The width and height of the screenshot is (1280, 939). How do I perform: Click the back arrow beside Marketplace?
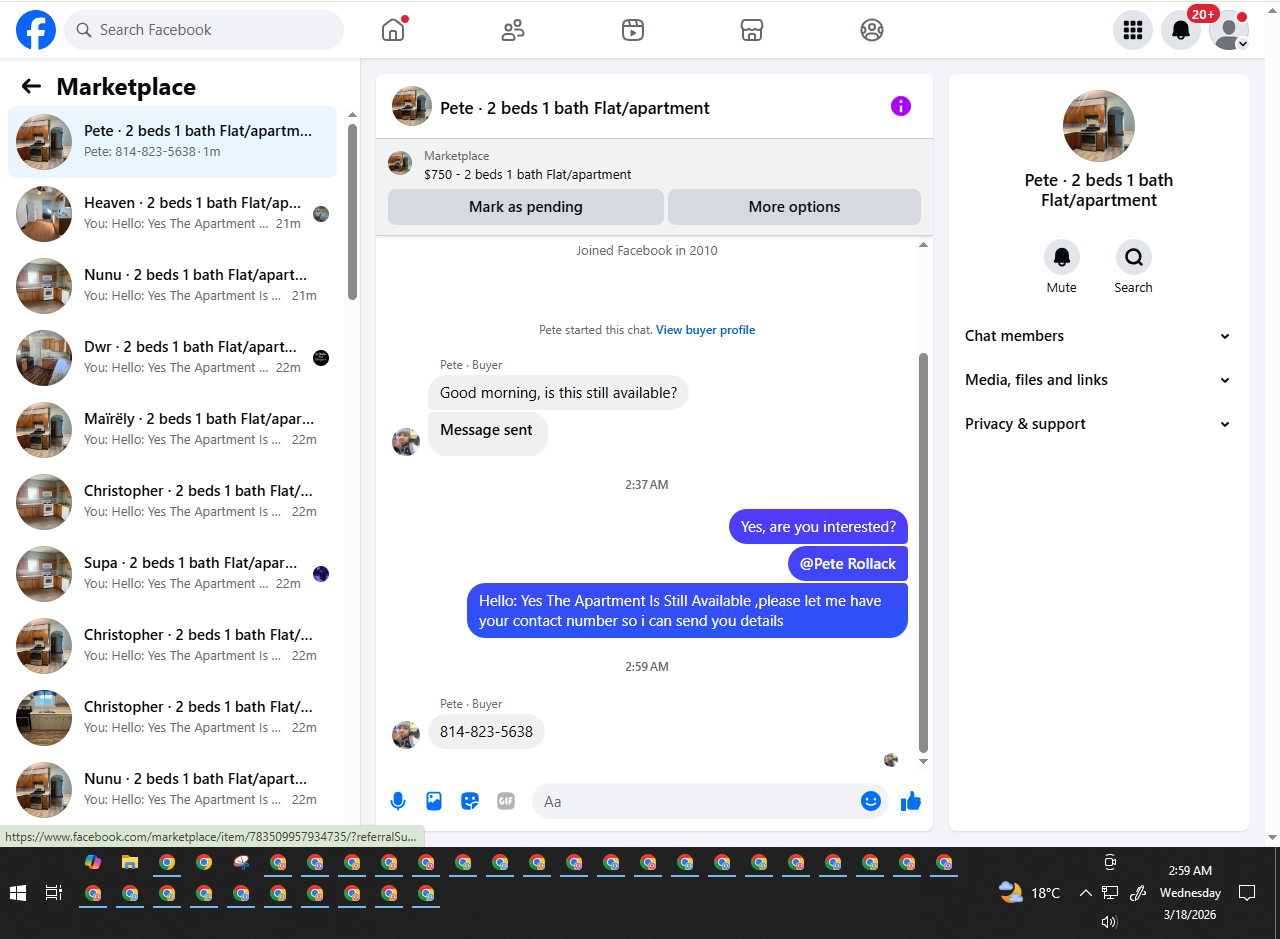tap(31, 86)
